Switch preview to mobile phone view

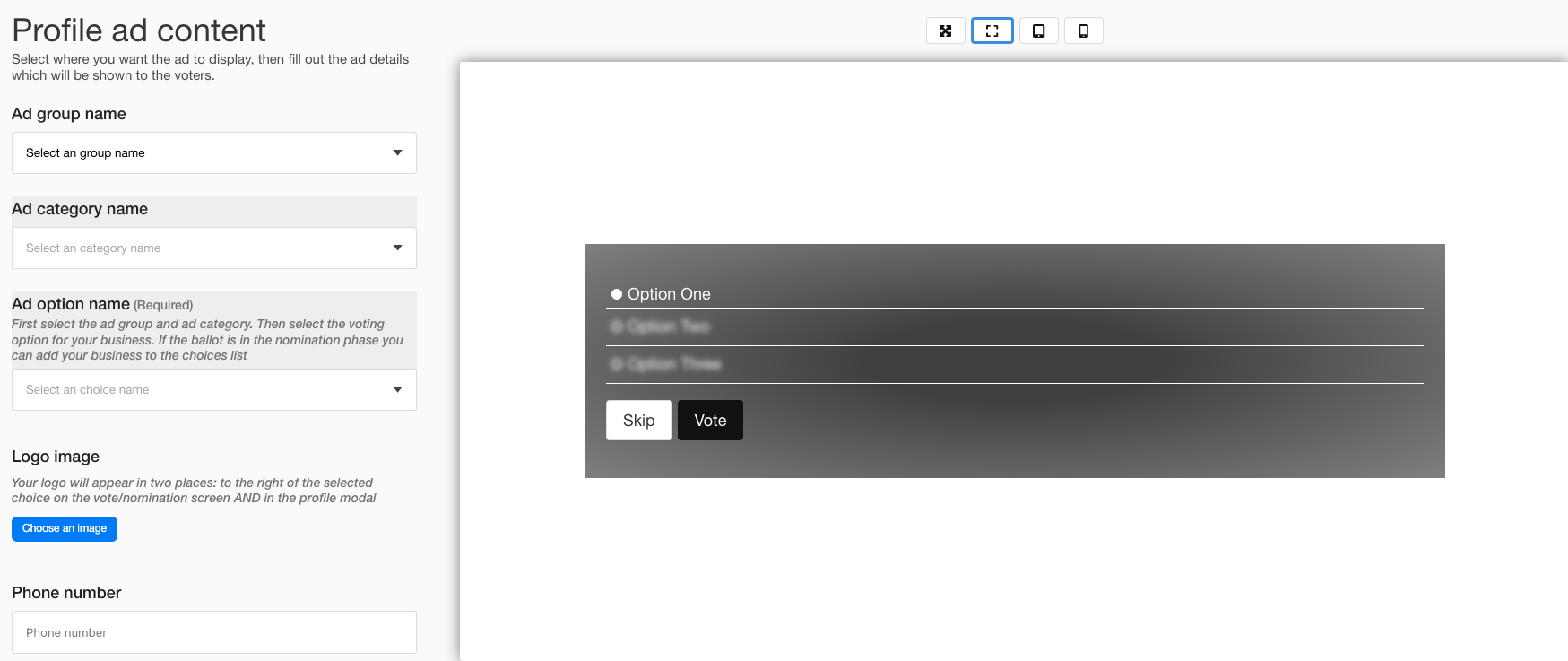tap(1083, 30)
